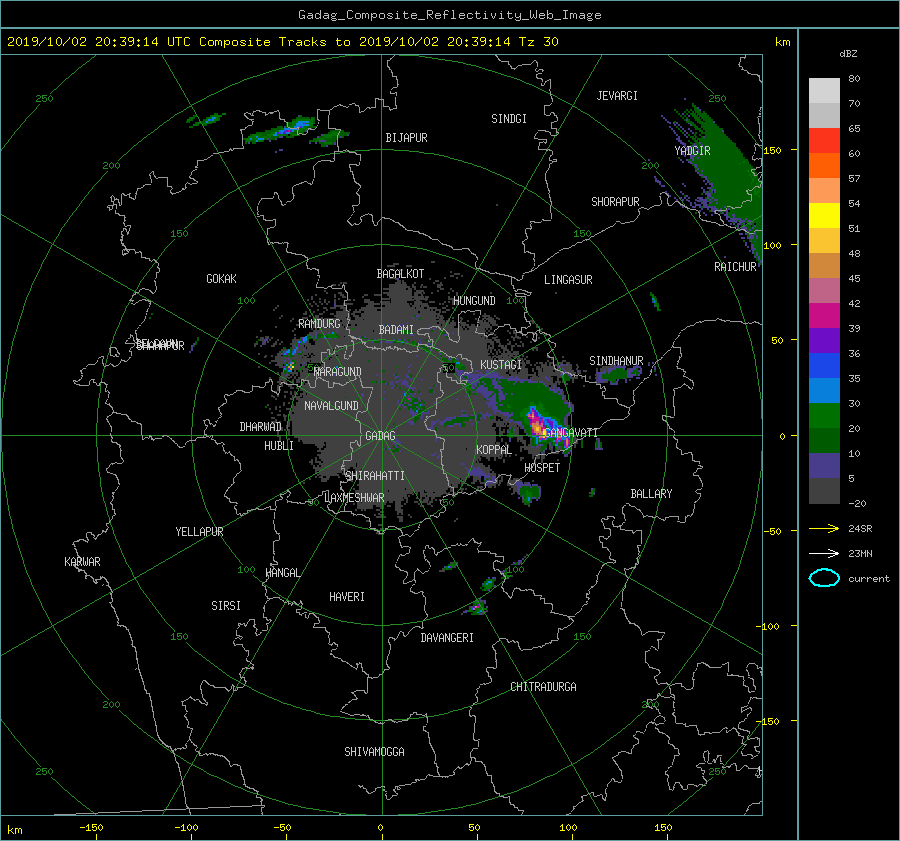This screenshot has height=841, width=900.
Task: Click the 'dBZ' legend heading
Action: coord(848,53)
